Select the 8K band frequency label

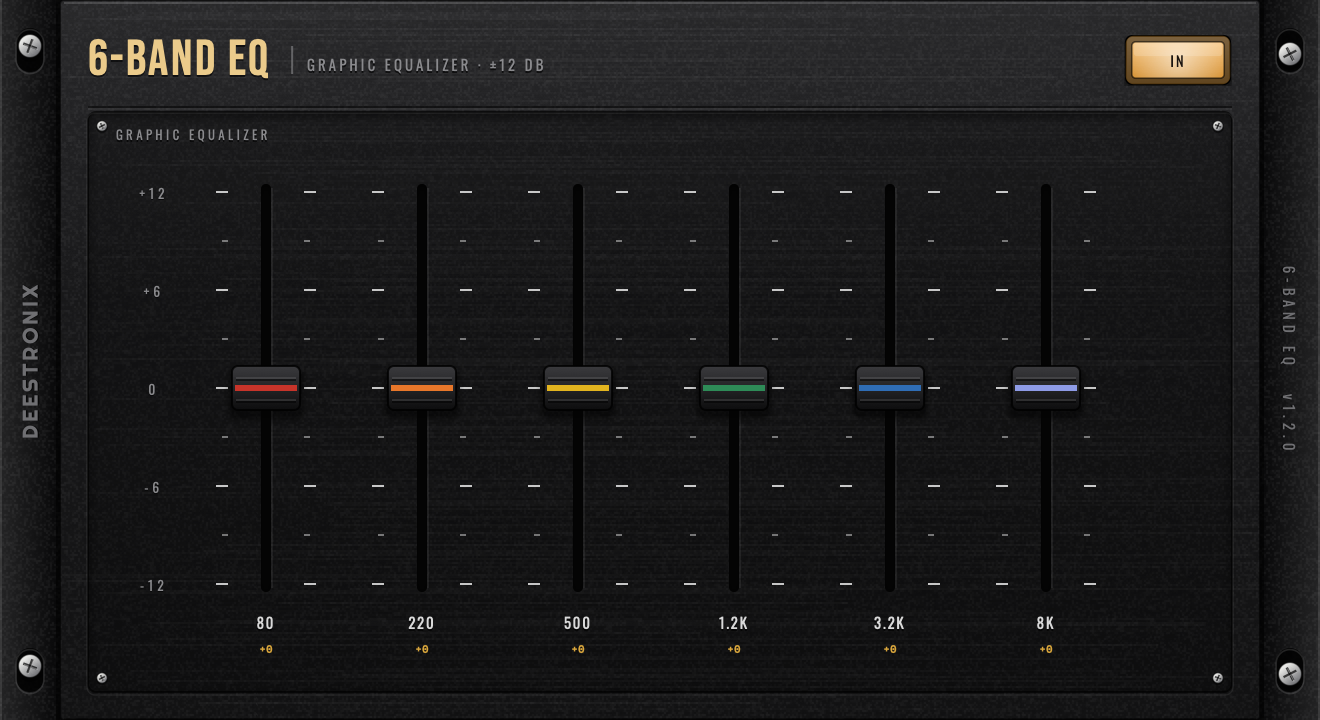point(1045,623)
